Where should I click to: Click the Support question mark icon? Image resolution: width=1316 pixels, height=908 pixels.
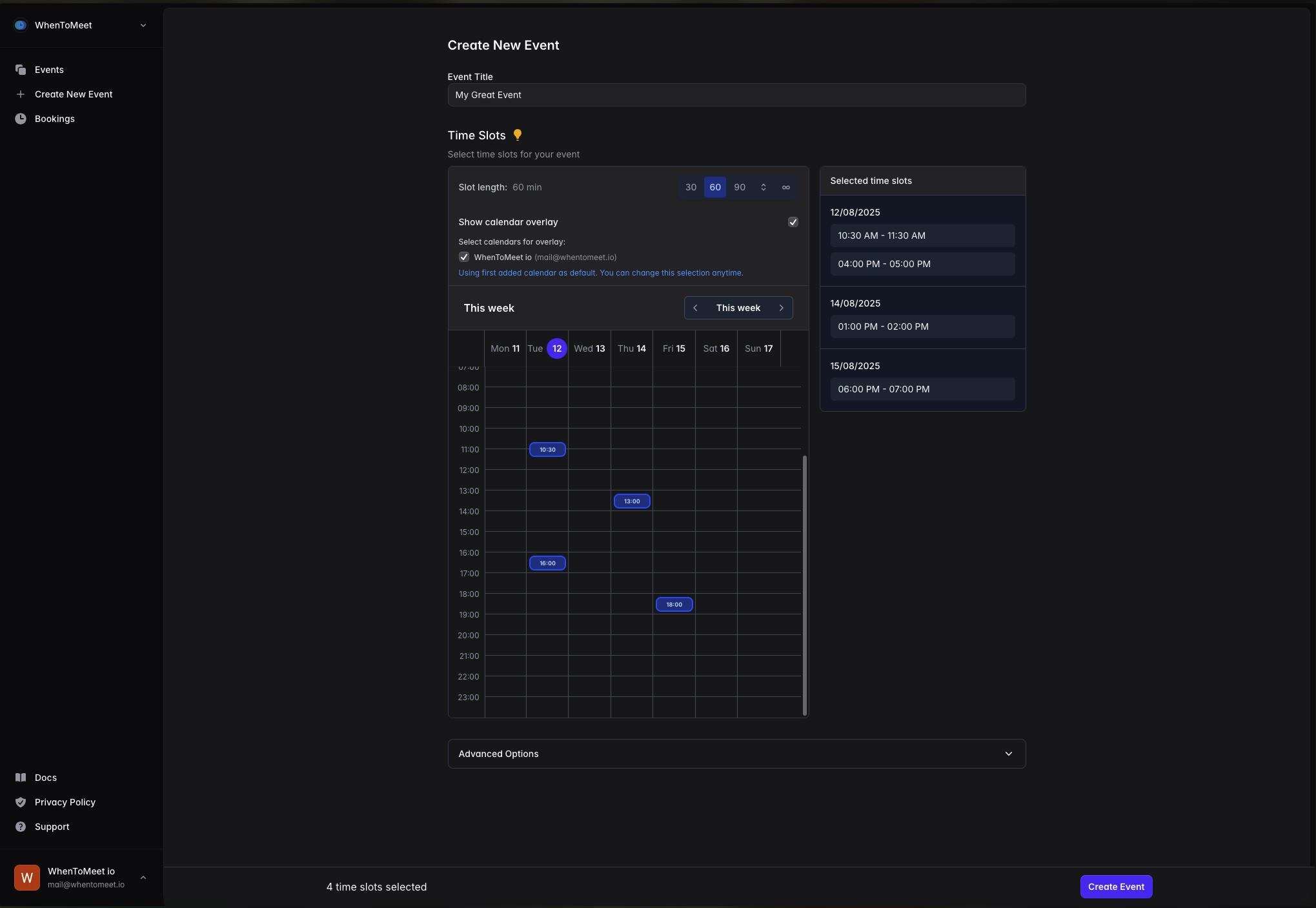coord(21,827)
